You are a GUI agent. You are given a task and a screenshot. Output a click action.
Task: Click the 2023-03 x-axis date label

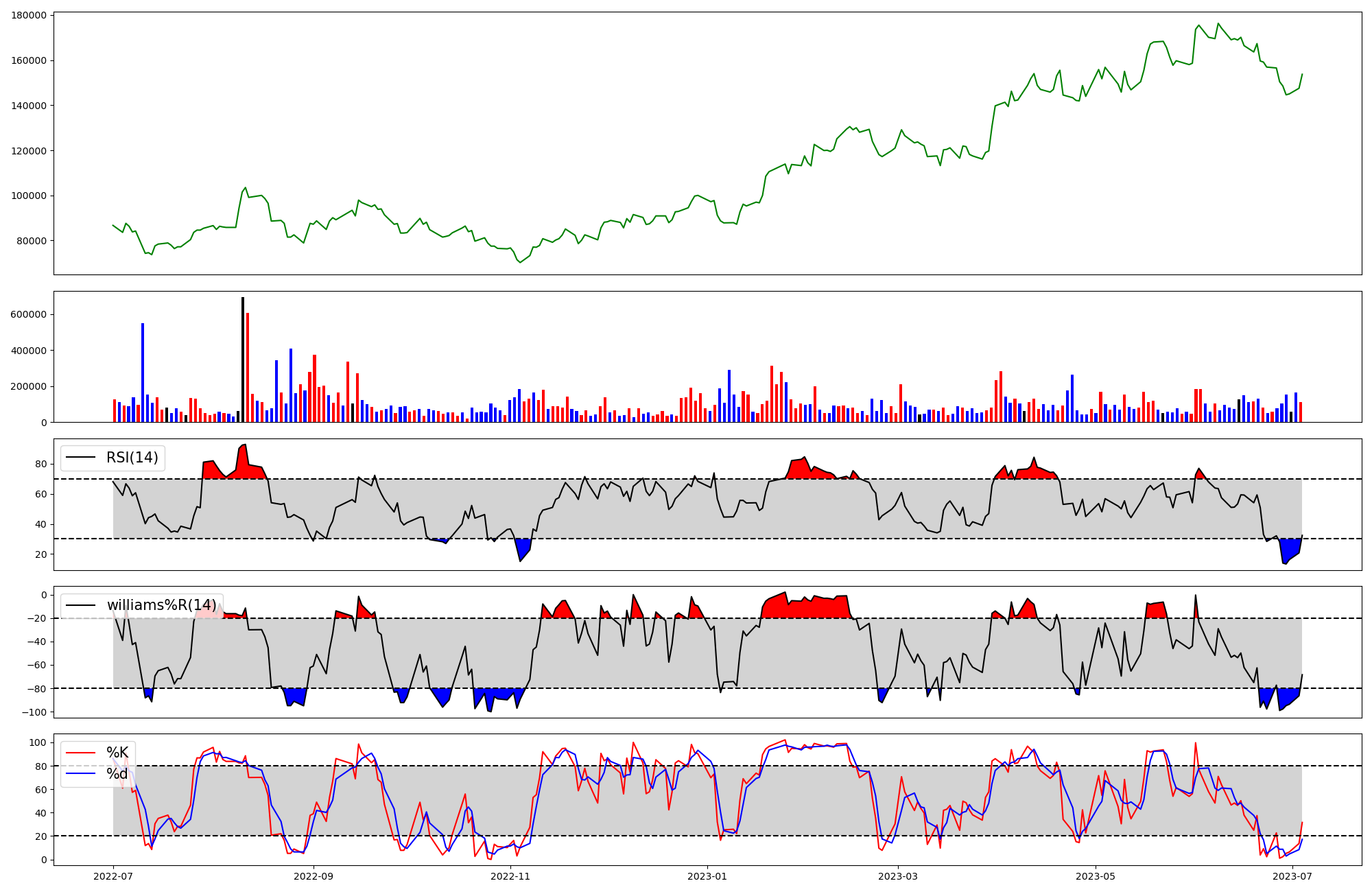click(898, 876)
